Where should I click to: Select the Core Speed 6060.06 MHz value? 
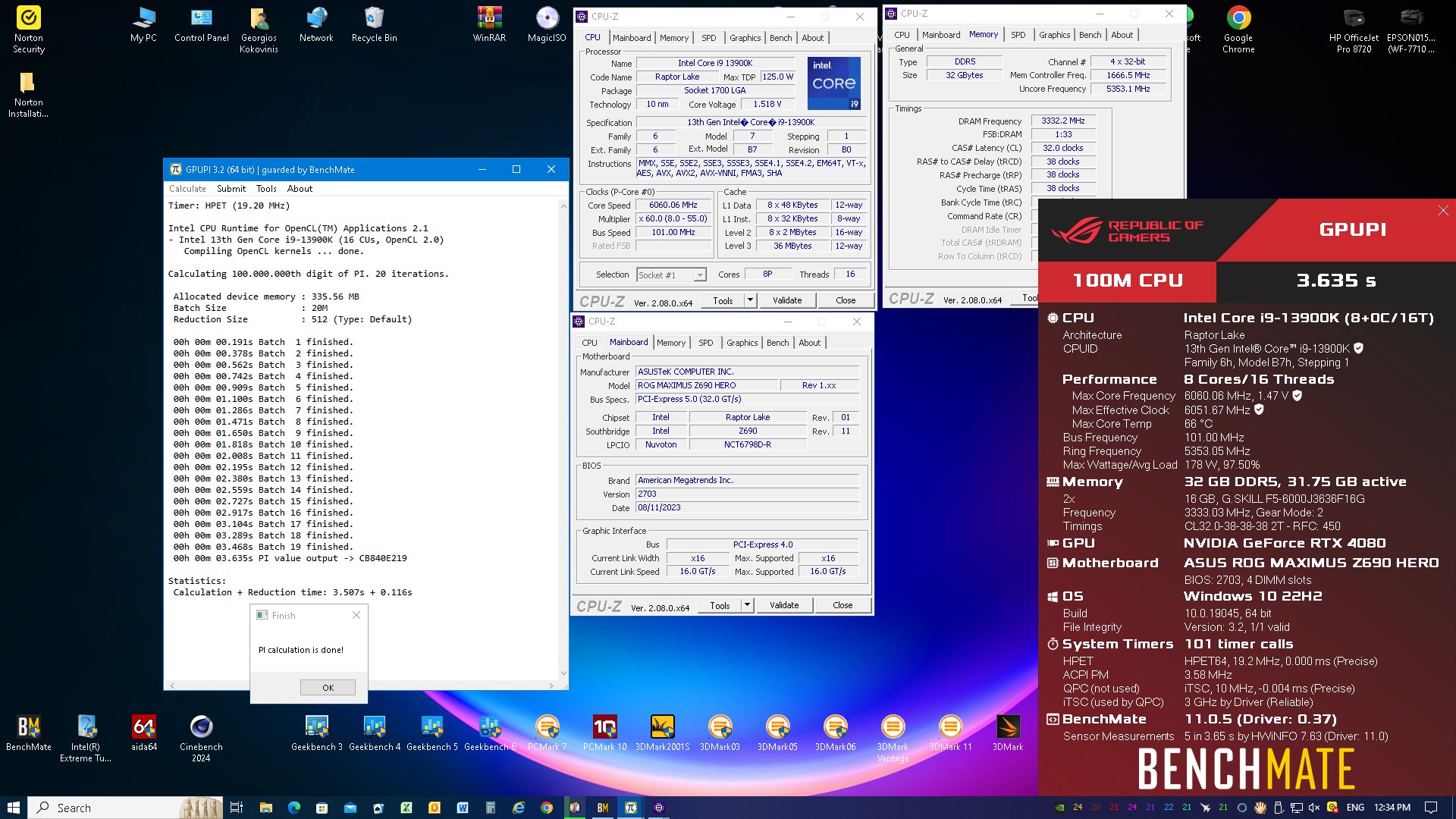click(673, 205)
